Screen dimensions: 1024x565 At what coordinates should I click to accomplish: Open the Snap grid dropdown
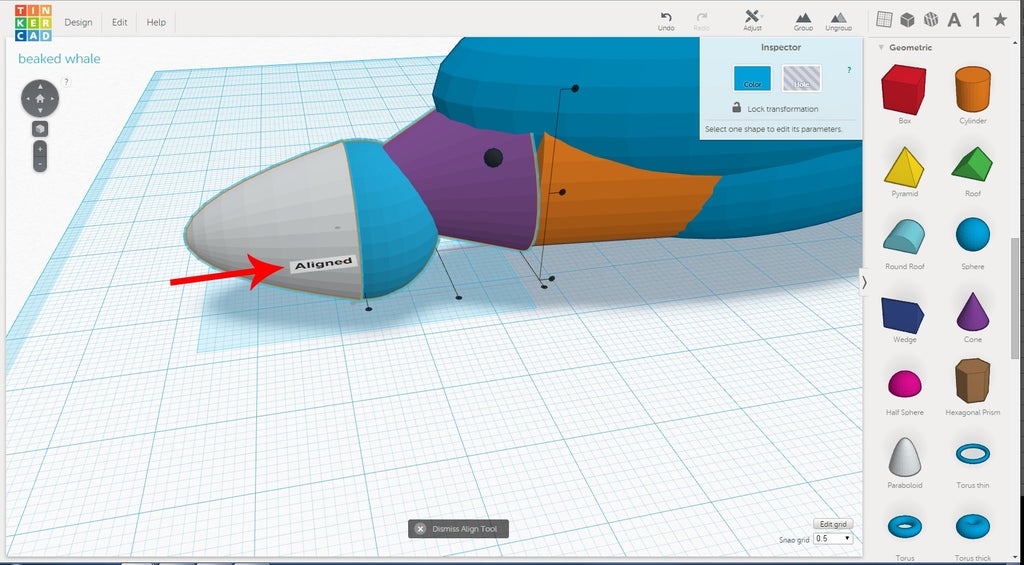[833, 539]
